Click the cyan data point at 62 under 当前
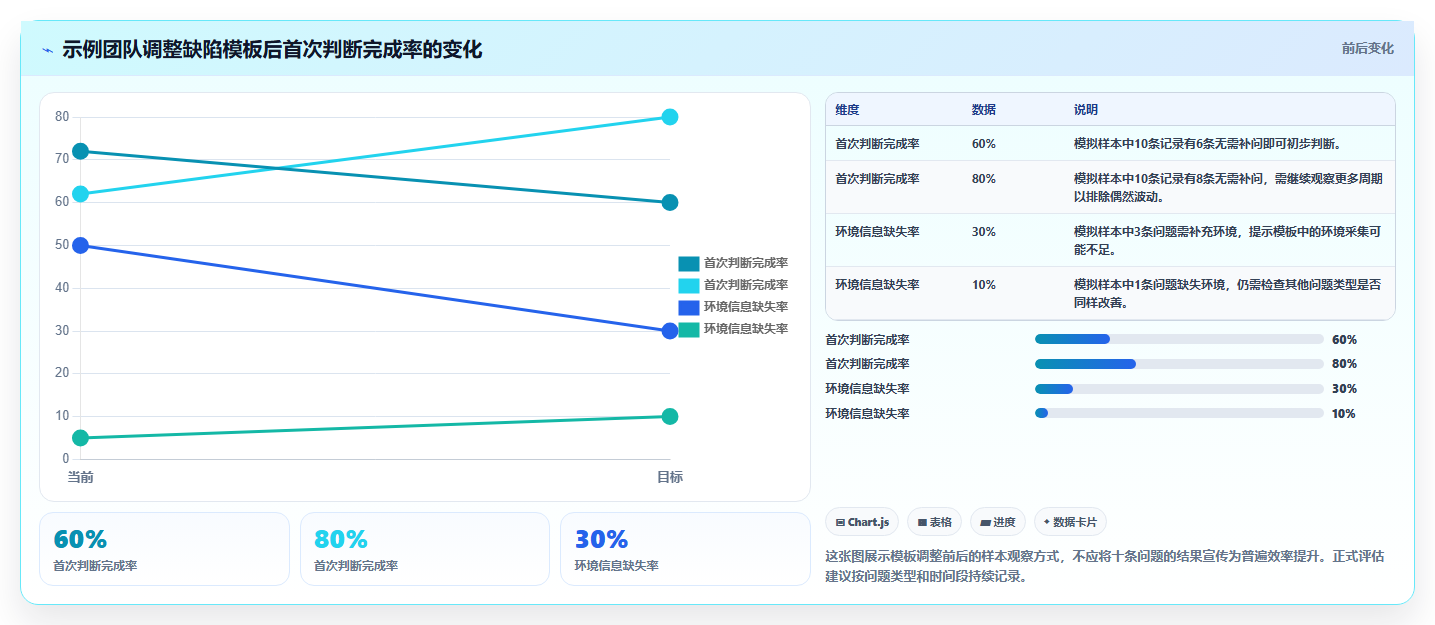Screen dimensions: 1435x625 pos(81,194)
